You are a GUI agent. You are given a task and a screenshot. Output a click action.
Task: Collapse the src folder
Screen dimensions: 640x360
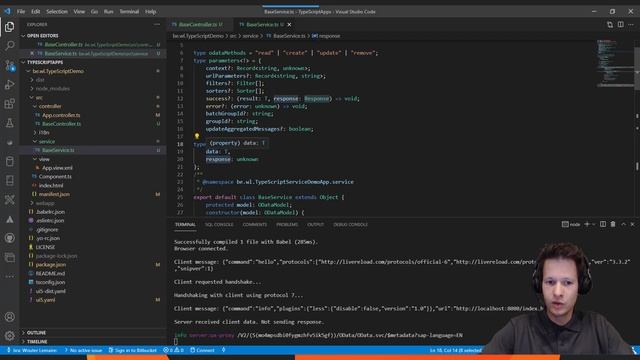32,98
